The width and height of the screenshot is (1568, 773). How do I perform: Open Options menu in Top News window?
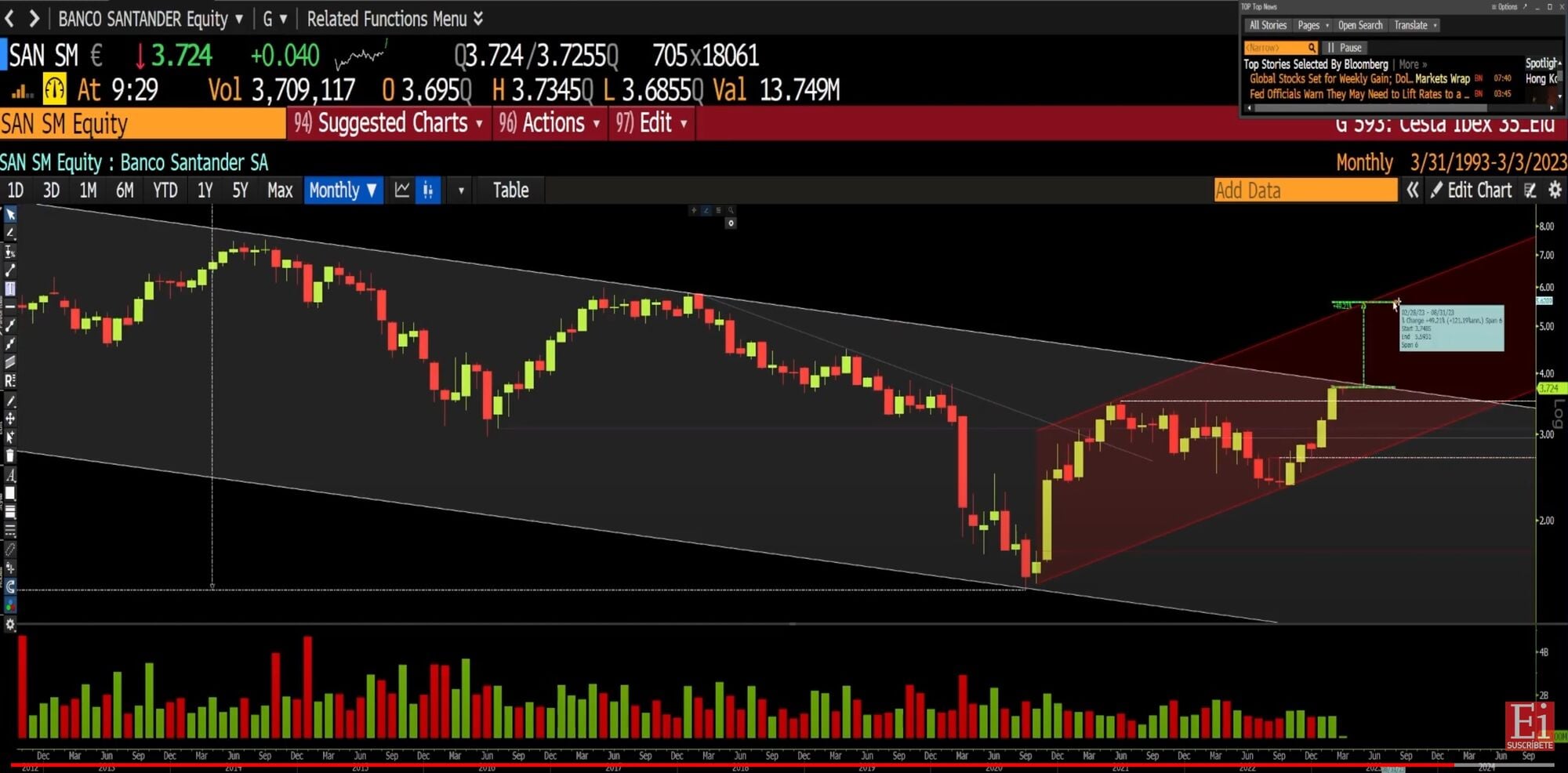click(1504, 7)
